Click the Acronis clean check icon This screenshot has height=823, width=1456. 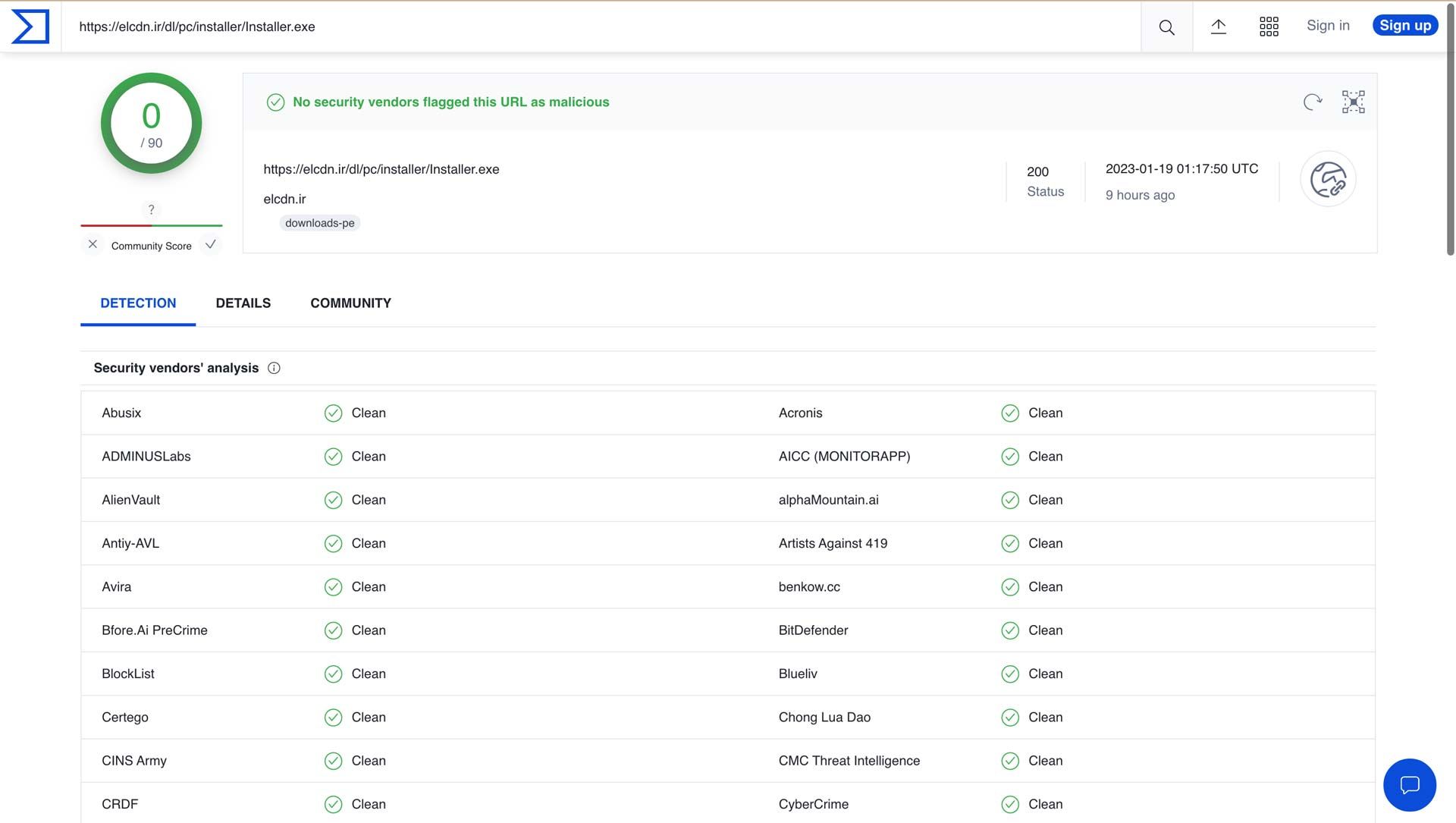(1010, 413)
